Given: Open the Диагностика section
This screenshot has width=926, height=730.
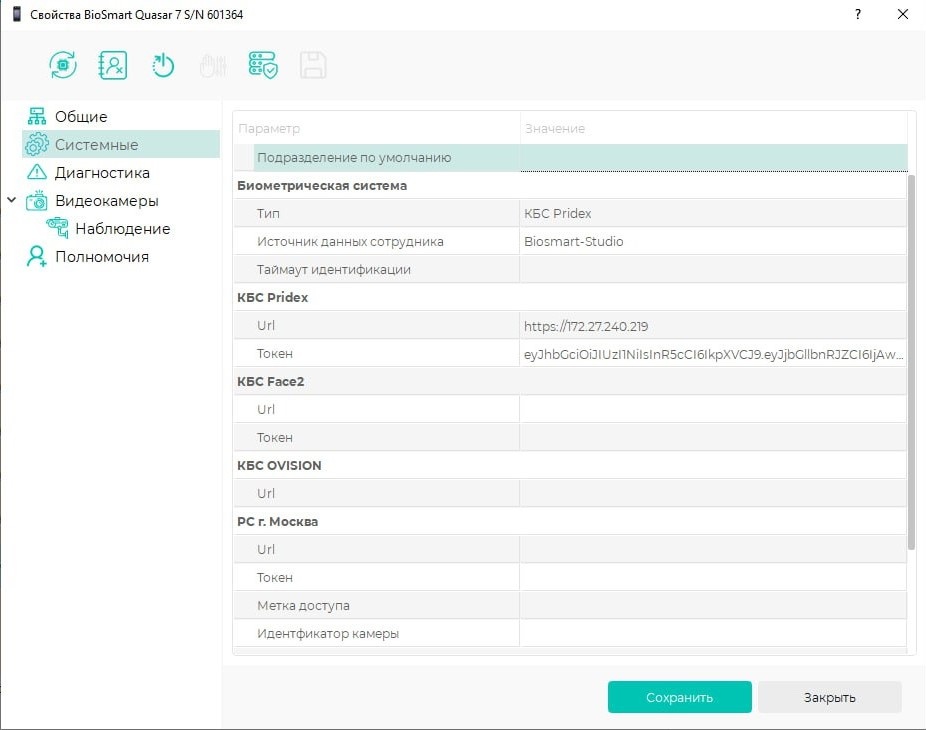Looking at the screenshot, I should click(x=102, y=172).
